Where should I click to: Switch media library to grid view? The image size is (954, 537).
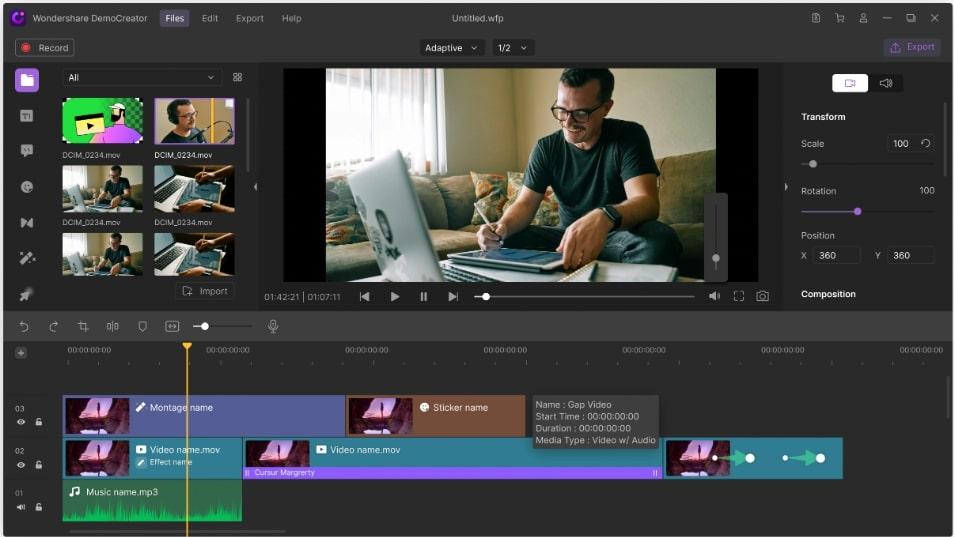pyautogui.click(x=237, y=77)
